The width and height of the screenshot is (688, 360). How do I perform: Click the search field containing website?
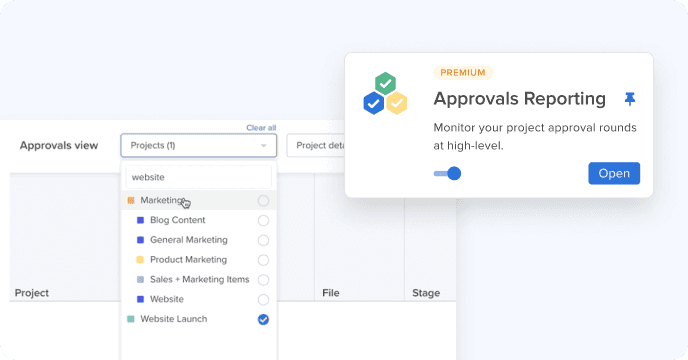tap(199, 177)
